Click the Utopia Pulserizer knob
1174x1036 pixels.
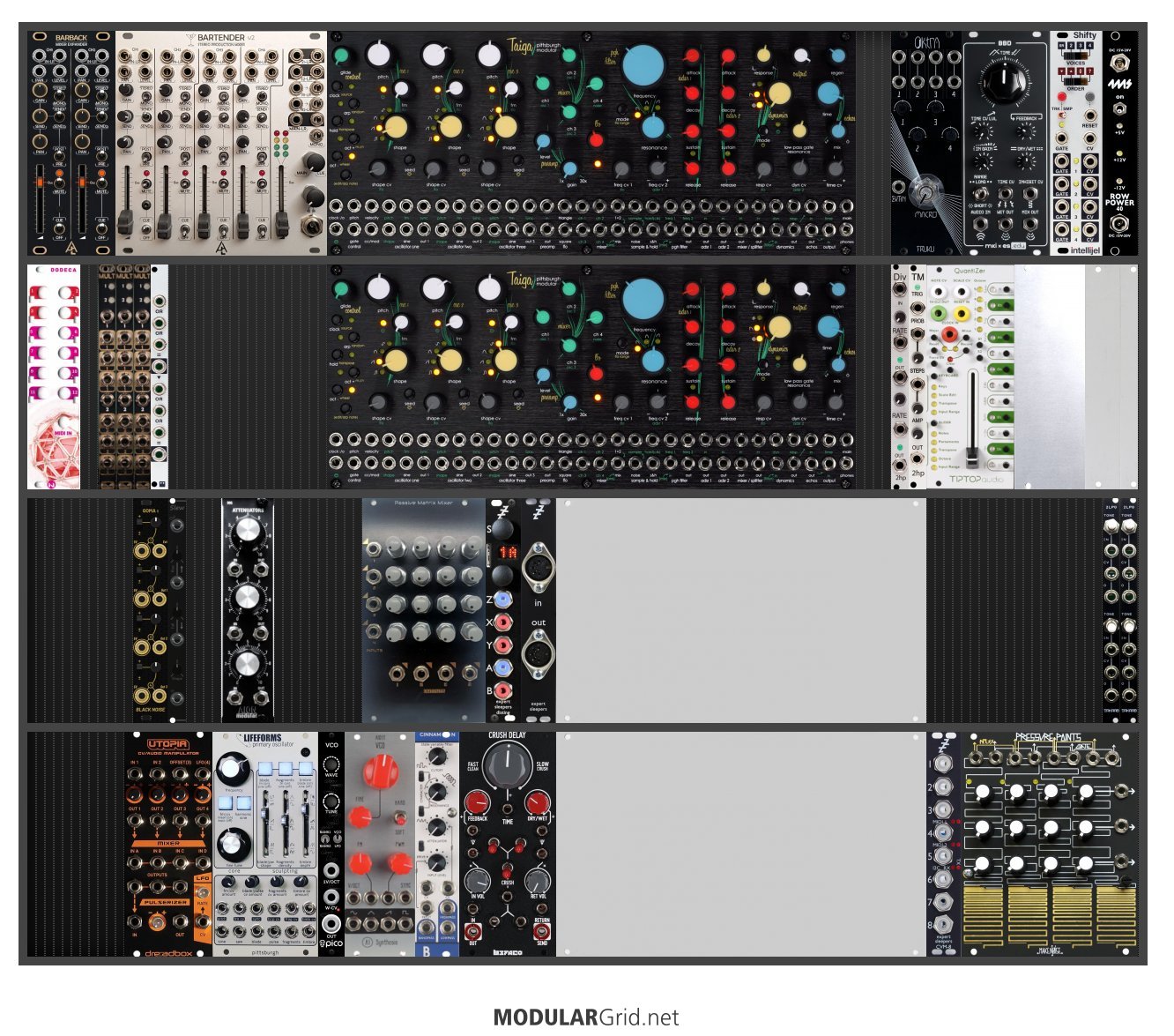(x=157, y=923)
